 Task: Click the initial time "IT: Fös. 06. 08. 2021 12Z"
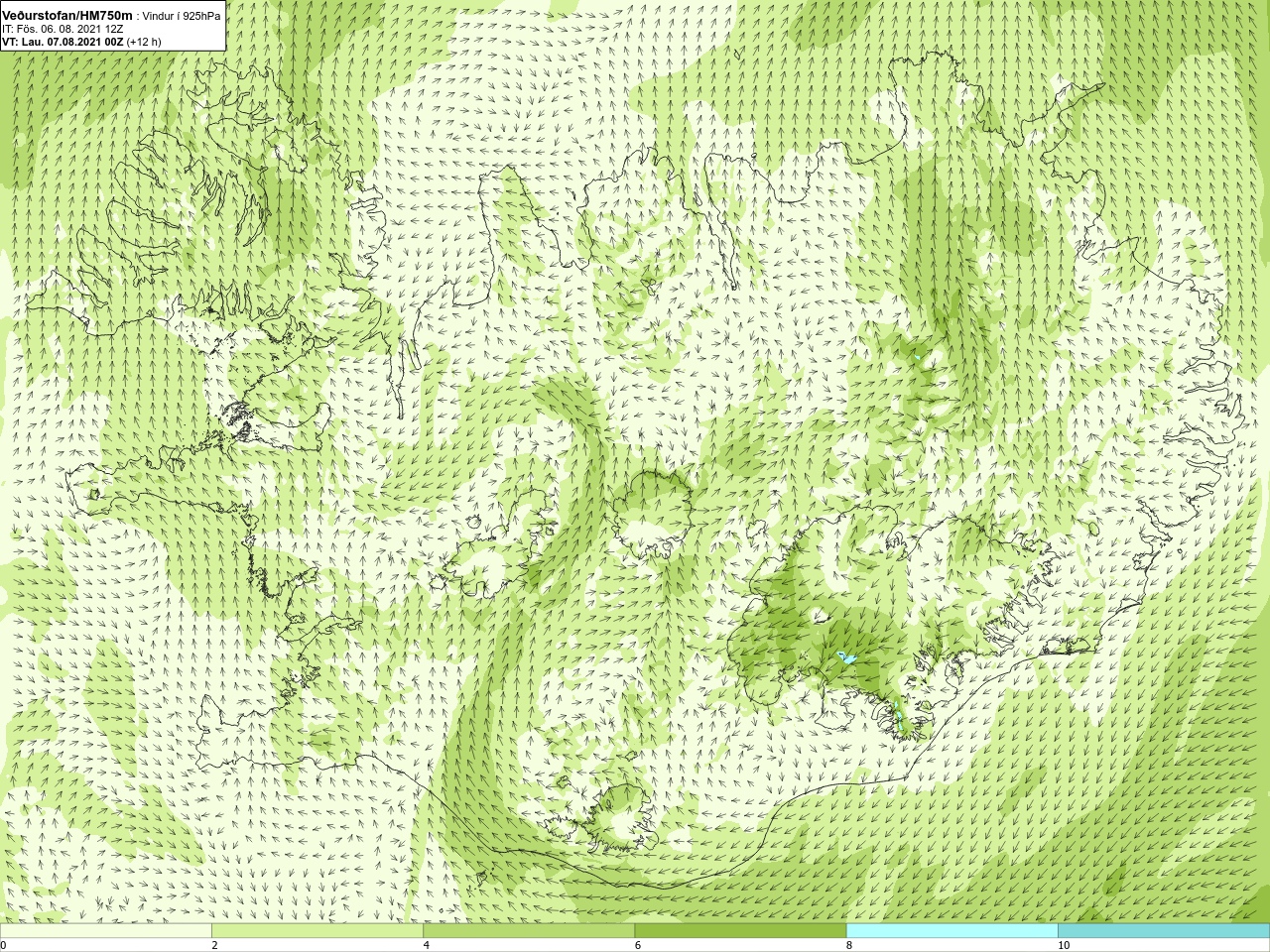coord(63,29)
